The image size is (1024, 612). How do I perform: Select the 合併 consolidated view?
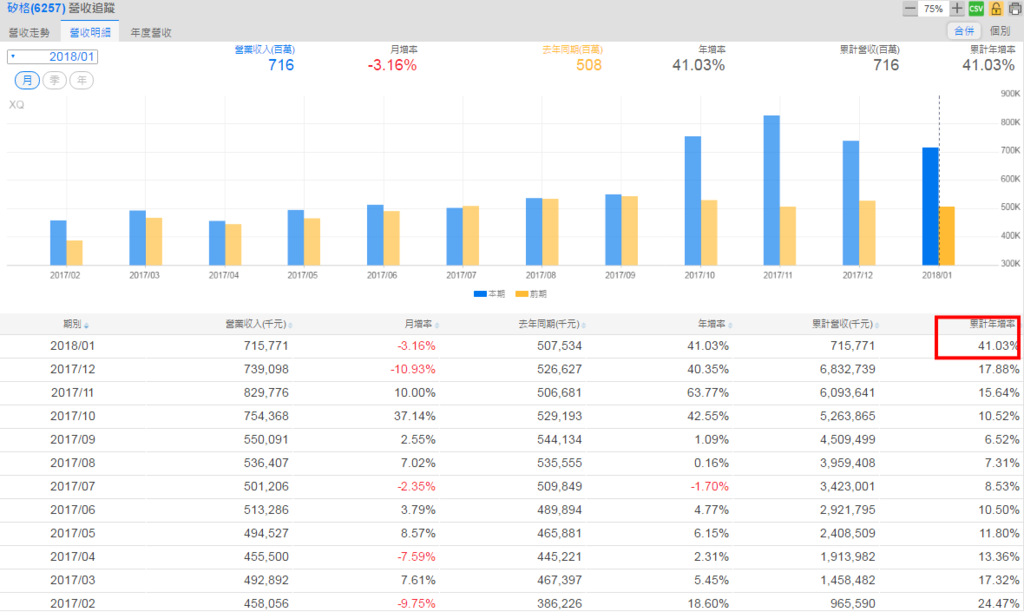965,31
